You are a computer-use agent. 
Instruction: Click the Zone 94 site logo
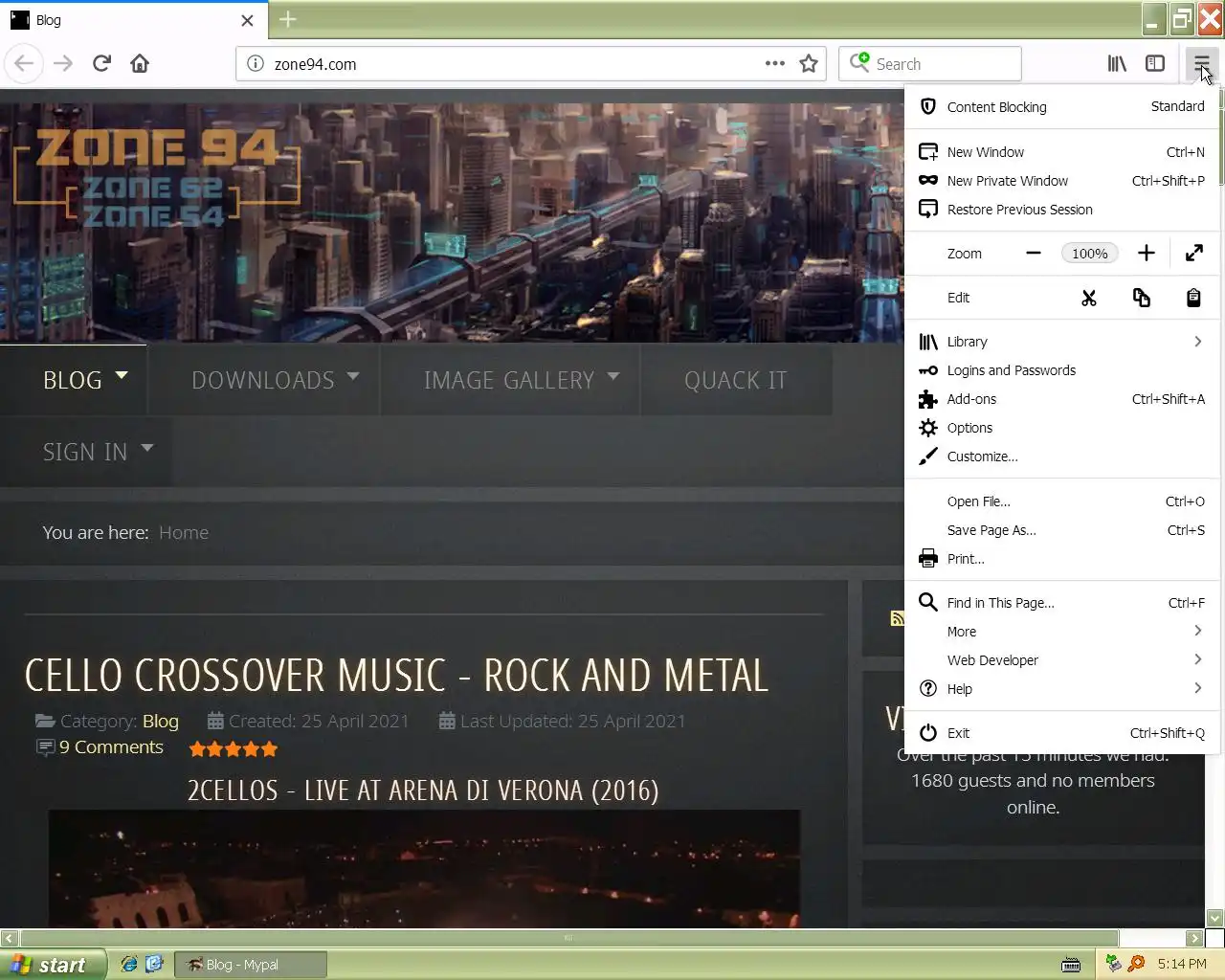point(158,178)
